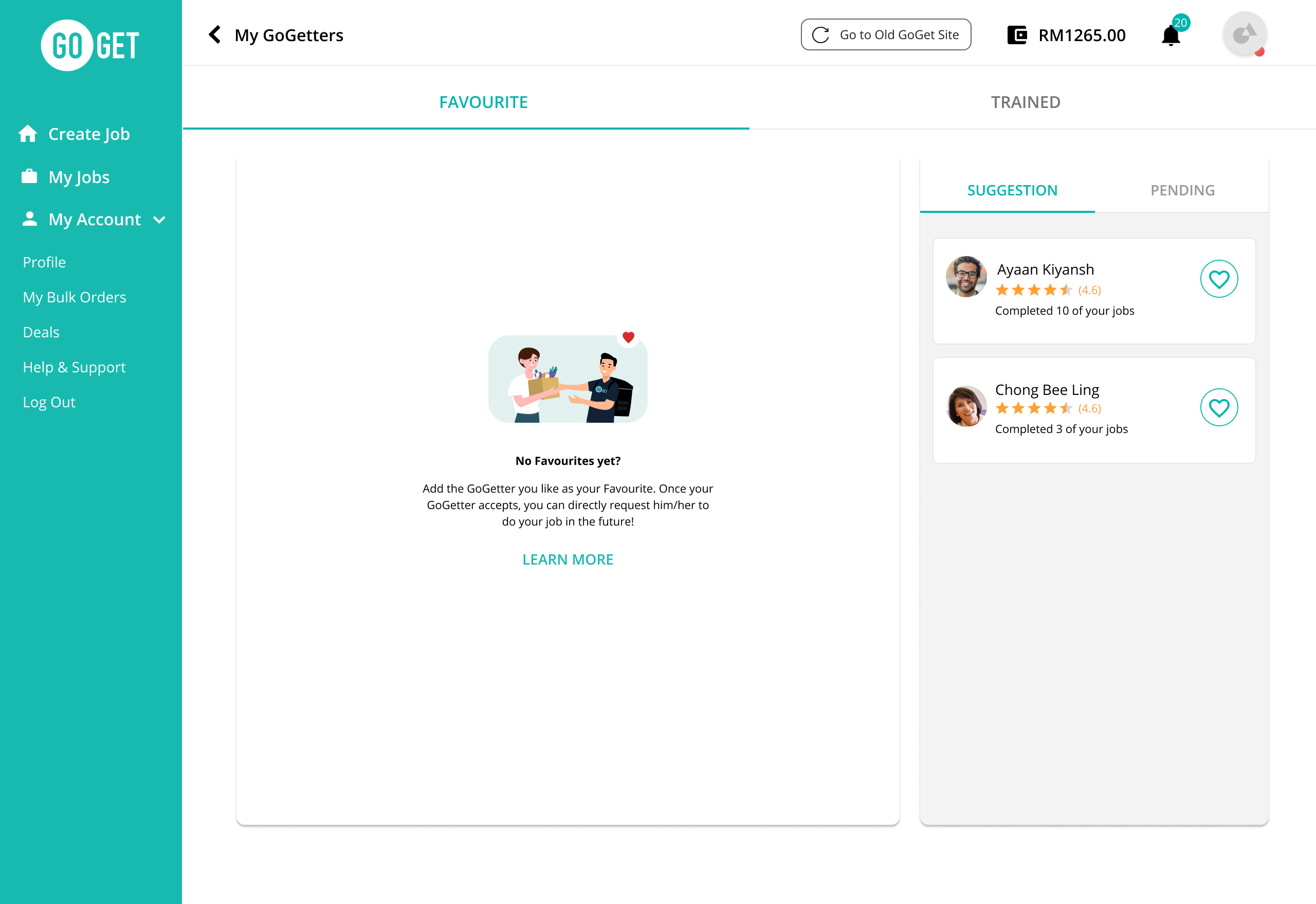Favourite Chong Bee Ling with heart button
Screen dimensions: 1316x904
[x=1219, y=408]
